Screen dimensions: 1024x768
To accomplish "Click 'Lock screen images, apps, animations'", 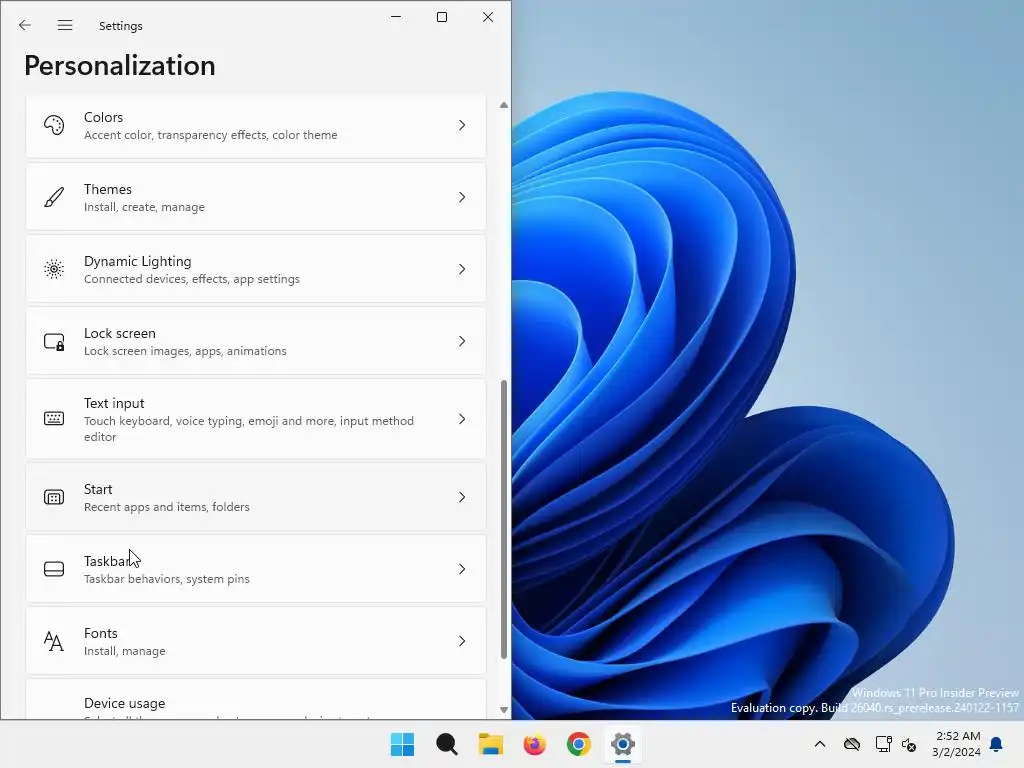I will (185, 351).
